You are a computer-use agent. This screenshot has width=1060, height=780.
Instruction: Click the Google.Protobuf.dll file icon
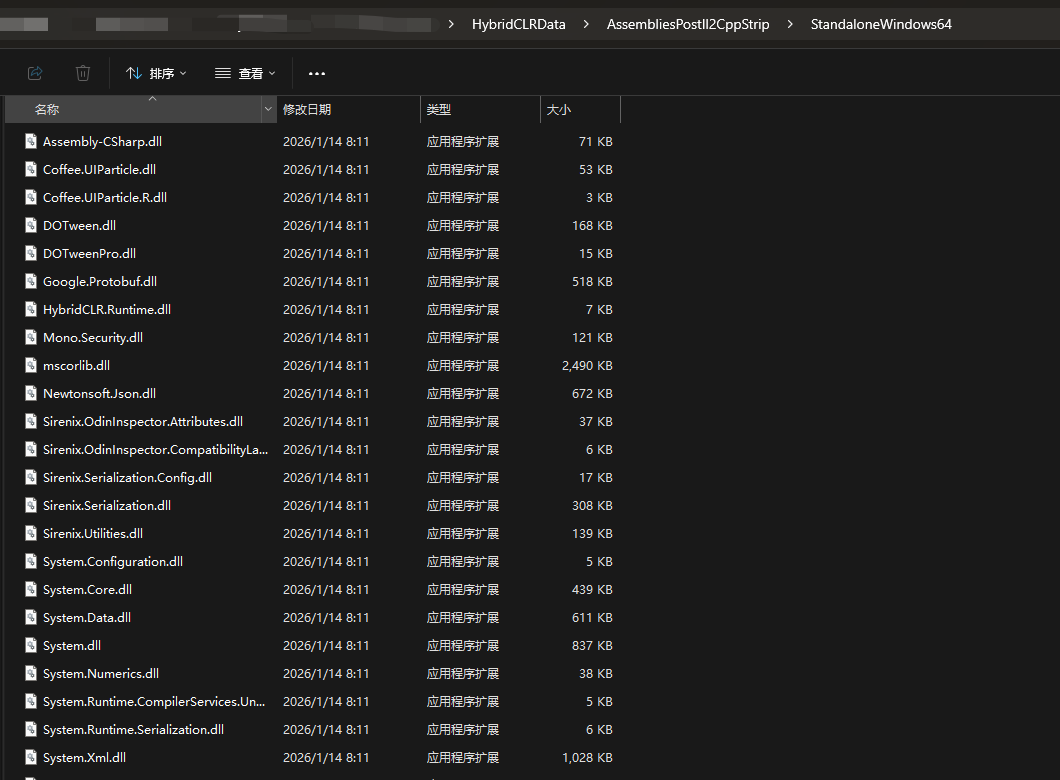[x=31, y=281]
